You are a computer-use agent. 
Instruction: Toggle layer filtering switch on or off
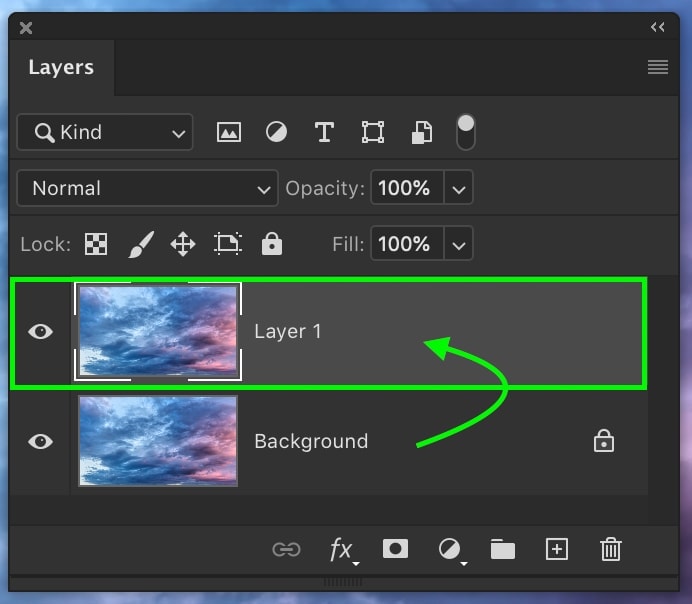click(x=466, y=132)
